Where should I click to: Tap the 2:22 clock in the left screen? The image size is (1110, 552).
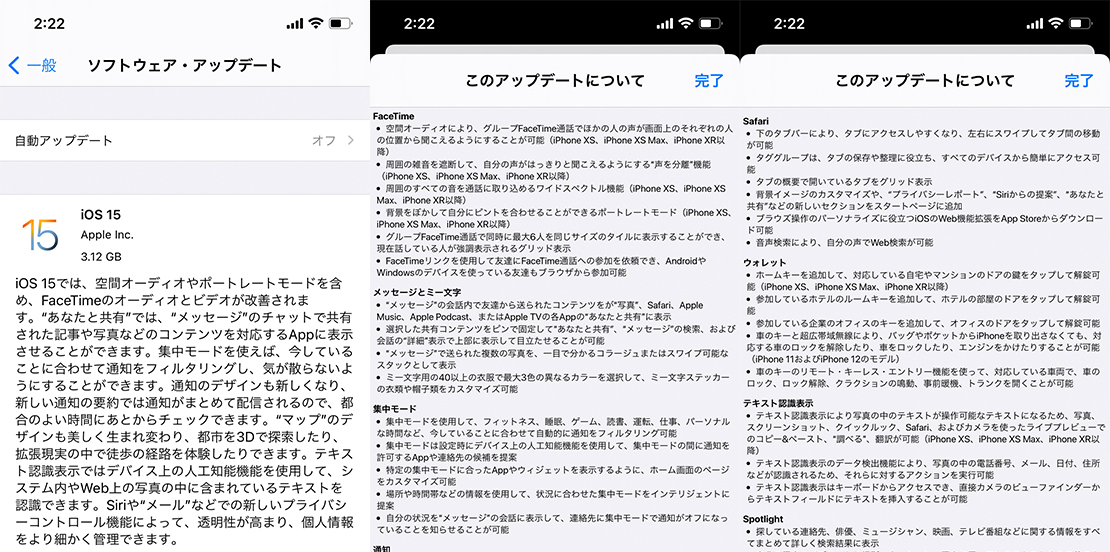50,23
